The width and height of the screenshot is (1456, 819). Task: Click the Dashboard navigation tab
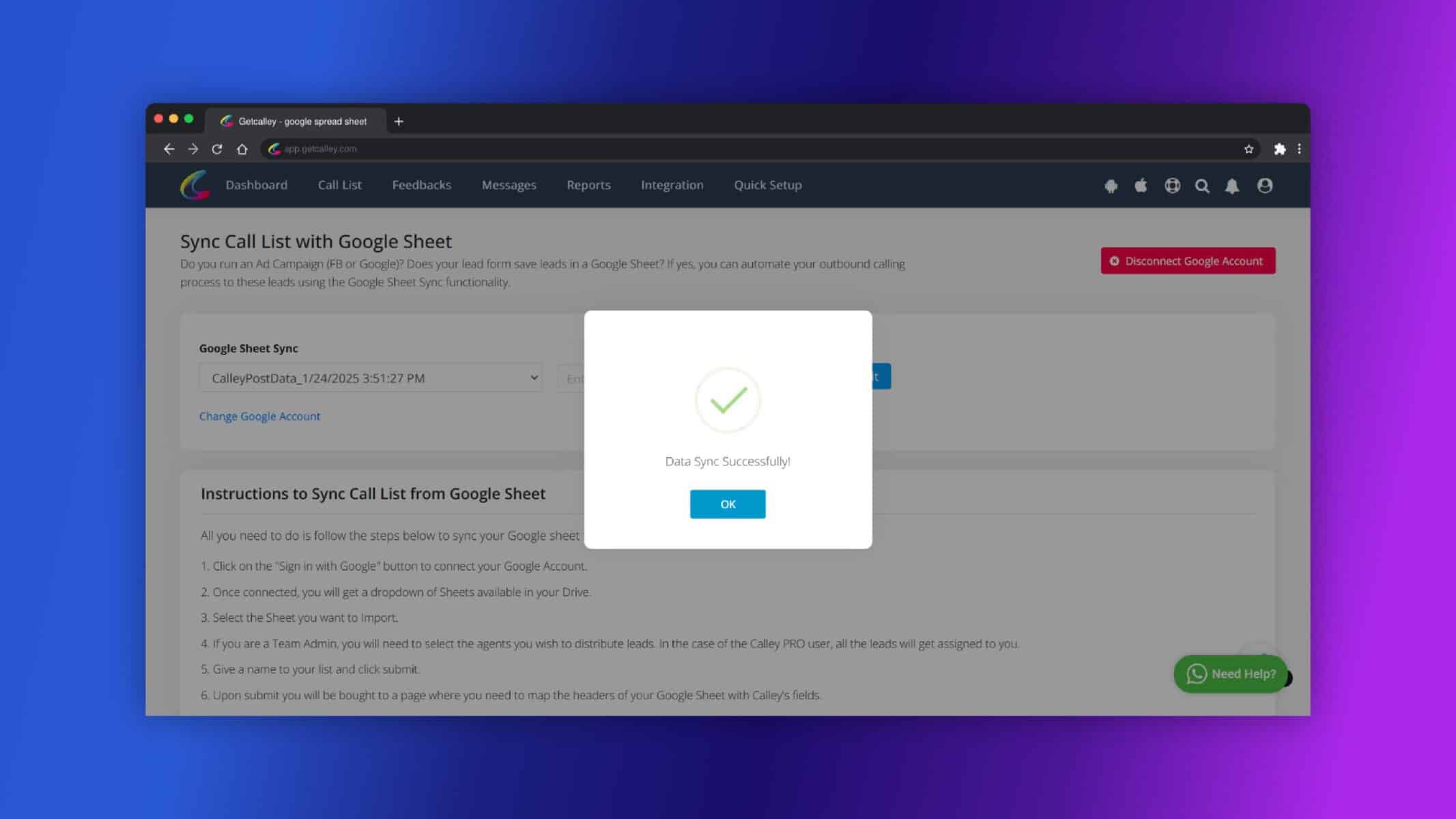(256, 184)
